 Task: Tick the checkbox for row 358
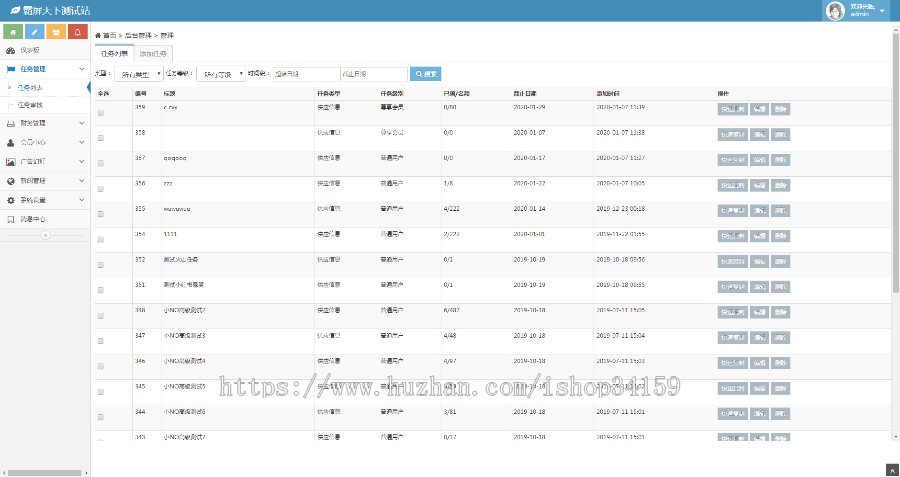[x=100, y=138]
